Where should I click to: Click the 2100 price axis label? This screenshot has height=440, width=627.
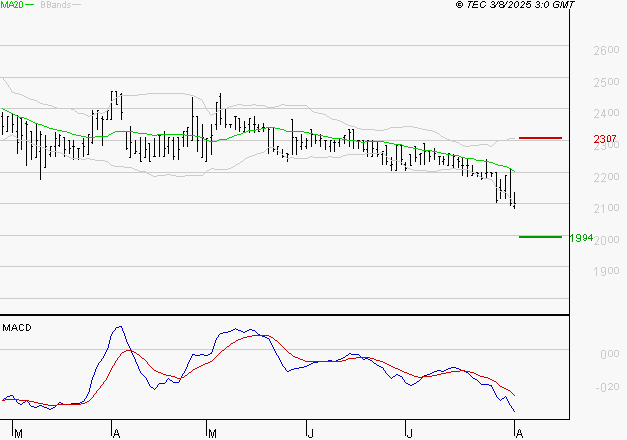606,208
